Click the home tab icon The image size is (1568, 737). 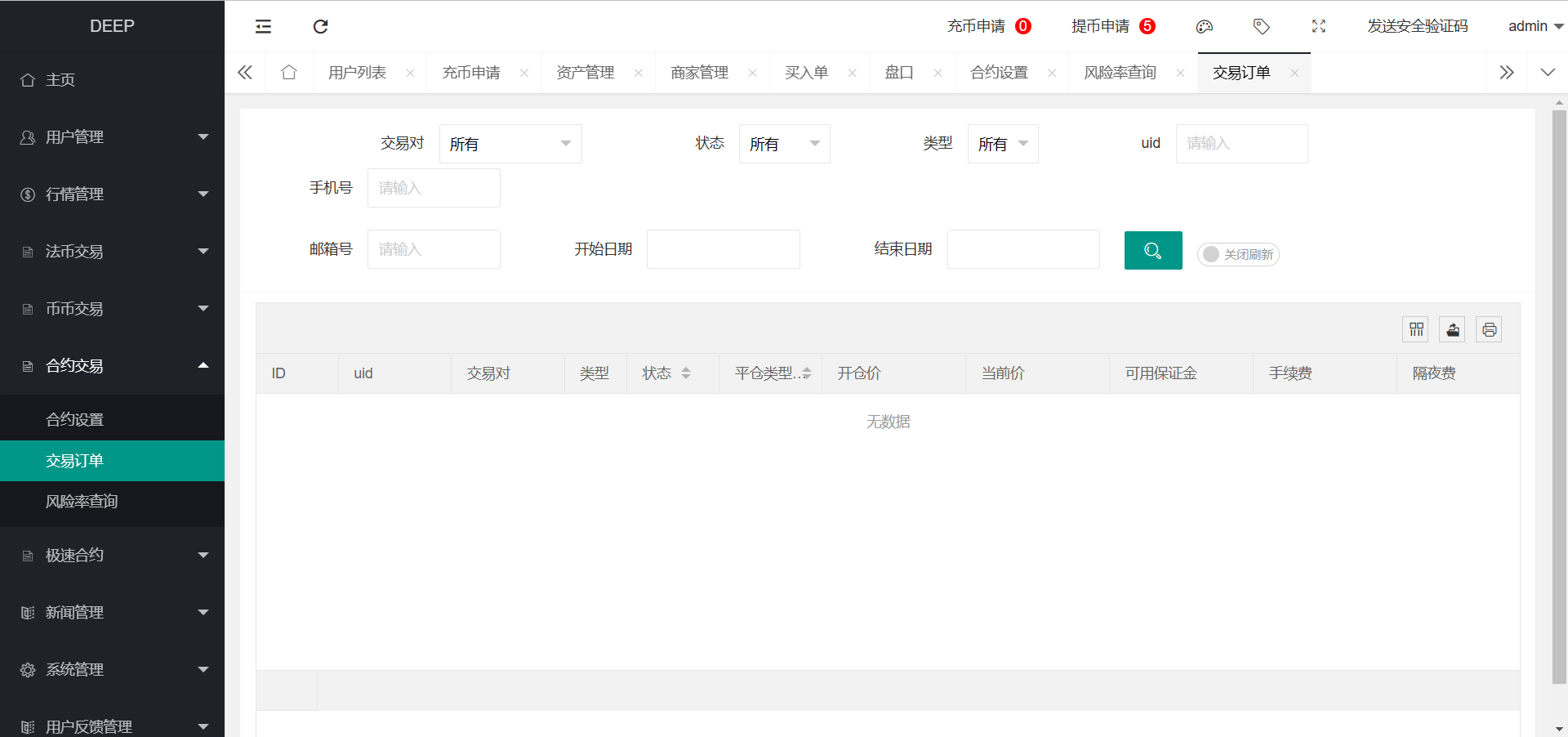pos(289,72)
